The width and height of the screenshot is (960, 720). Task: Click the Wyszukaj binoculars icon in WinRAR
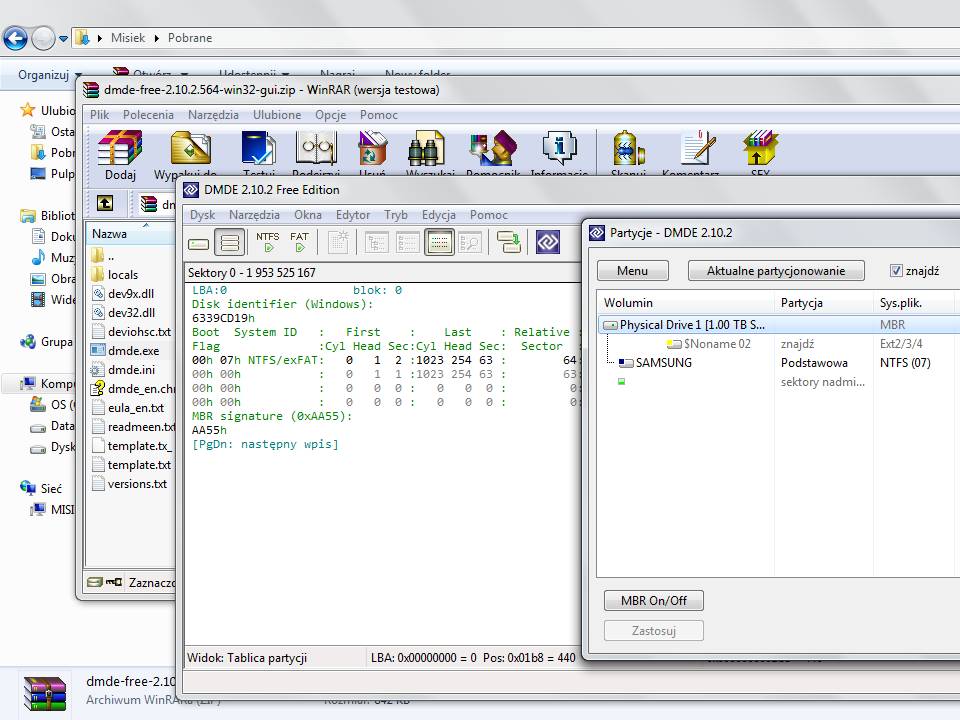pyautogui.click(x=426, y=148)
